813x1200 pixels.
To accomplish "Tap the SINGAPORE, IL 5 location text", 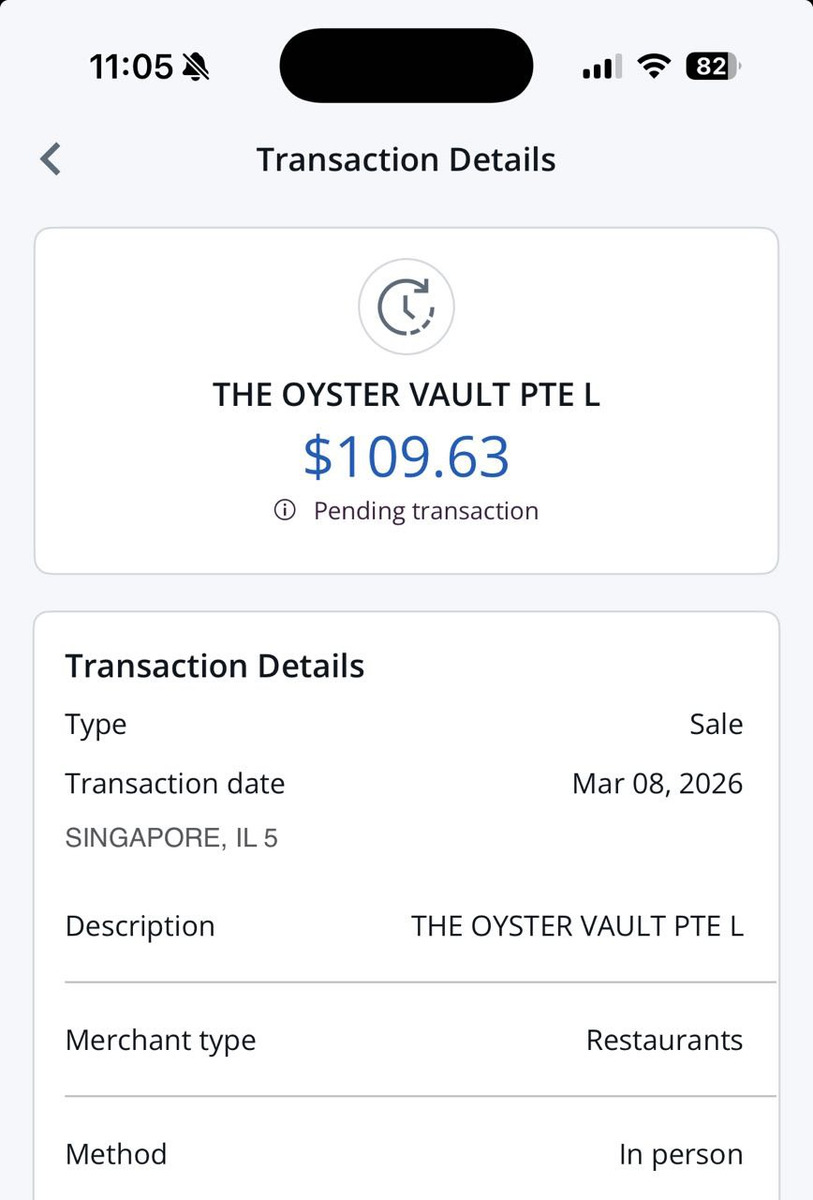I will pos(171,837).
